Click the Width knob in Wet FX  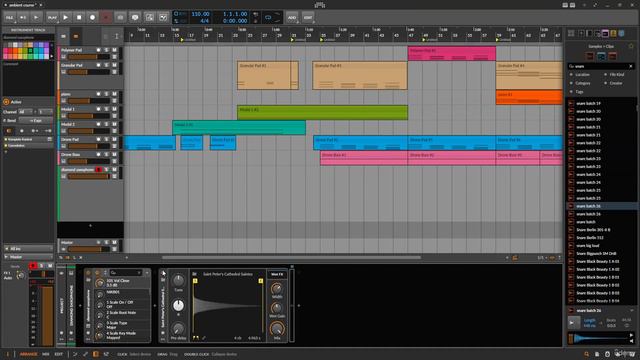(277, 289)
